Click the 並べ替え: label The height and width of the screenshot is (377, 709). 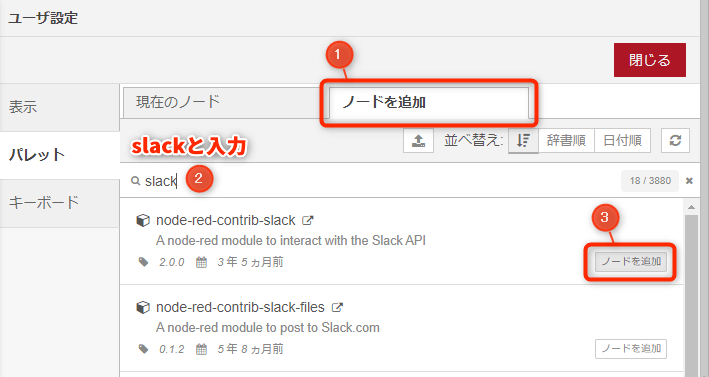(473, 141)
